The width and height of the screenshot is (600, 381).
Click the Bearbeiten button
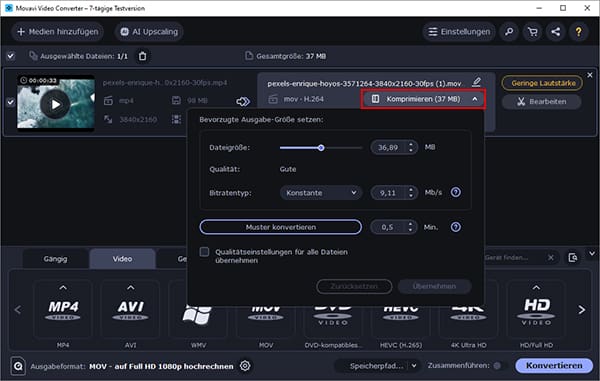point(542,102)
